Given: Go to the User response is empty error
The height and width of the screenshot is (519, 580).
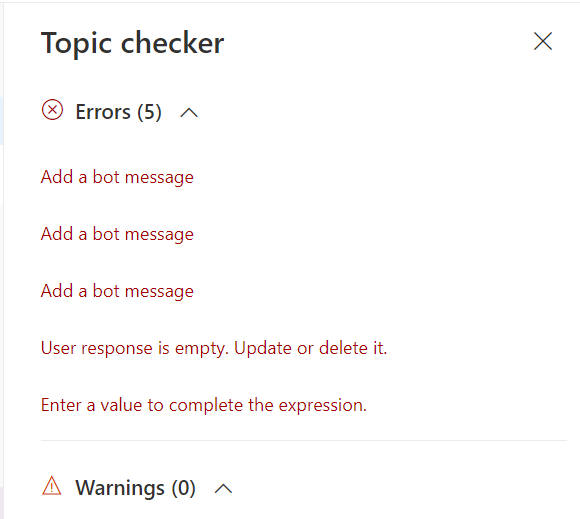Looking at the screenshot, I should 214,348.
